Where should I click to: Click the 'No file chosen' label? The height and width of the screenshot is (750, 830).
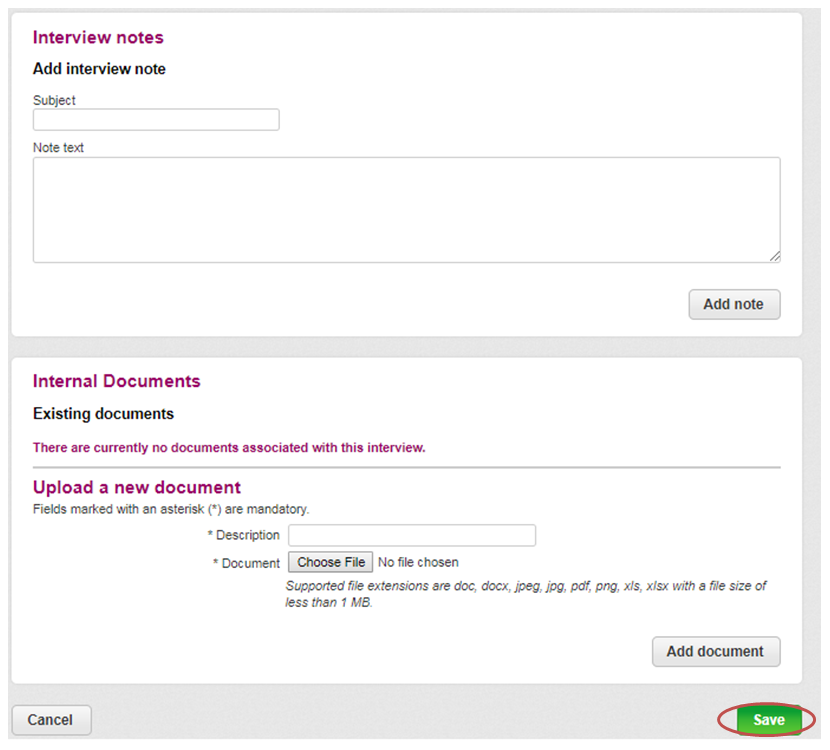coord(418,562)
